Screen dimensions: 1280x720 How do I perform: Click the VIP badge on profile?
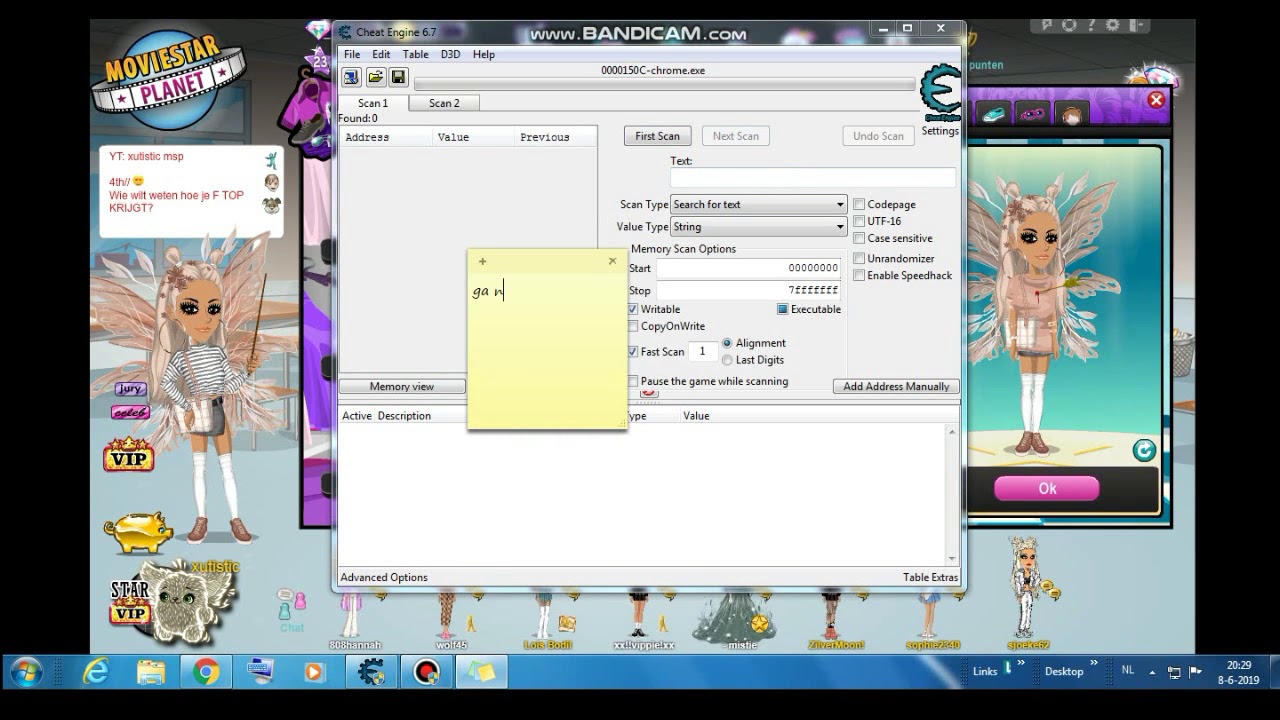[129, 457]
